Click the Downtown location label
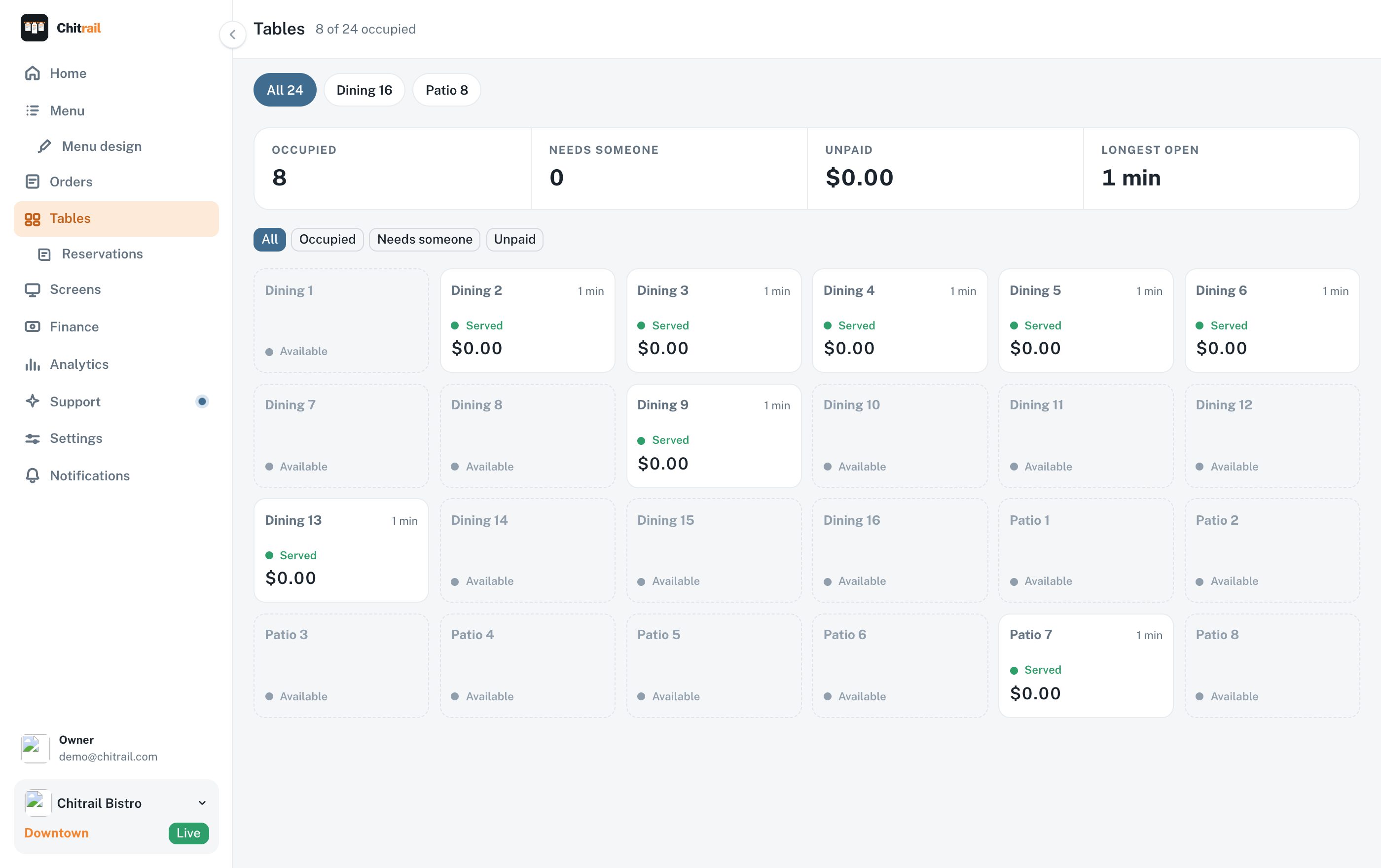1381x868 pixels. [56, 833]
